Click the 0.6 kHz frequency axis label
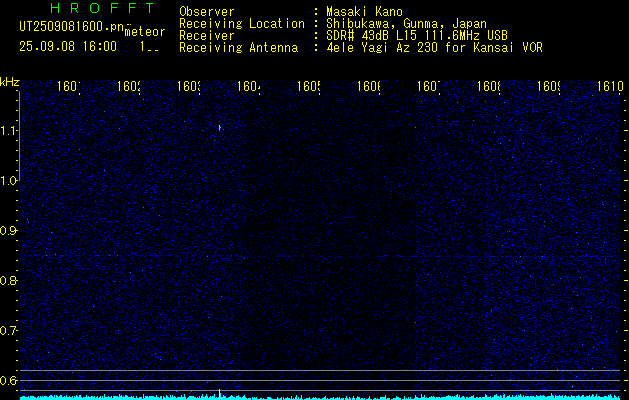The width and height of the screenshot is (629, 400). [x=8, y=380]
